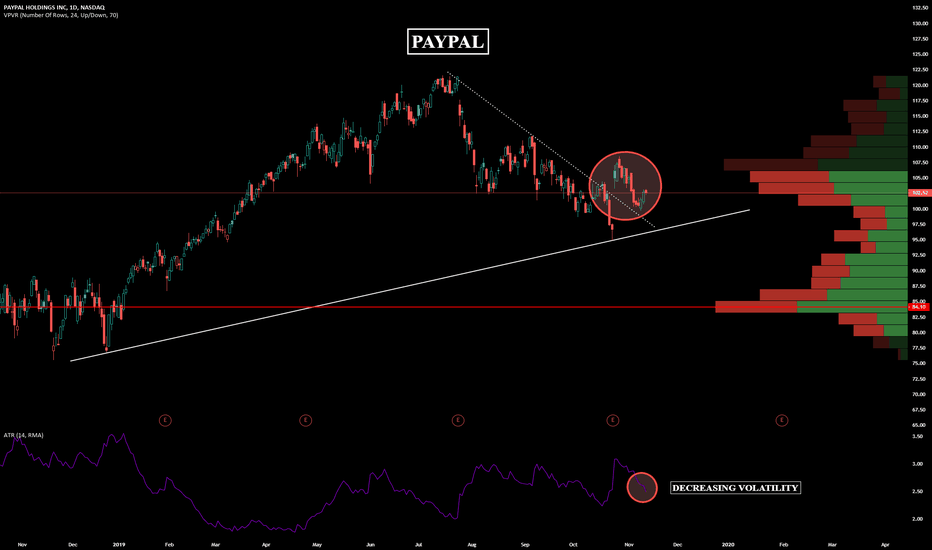Click the Jun label on time axis

(x=370, y=544)
